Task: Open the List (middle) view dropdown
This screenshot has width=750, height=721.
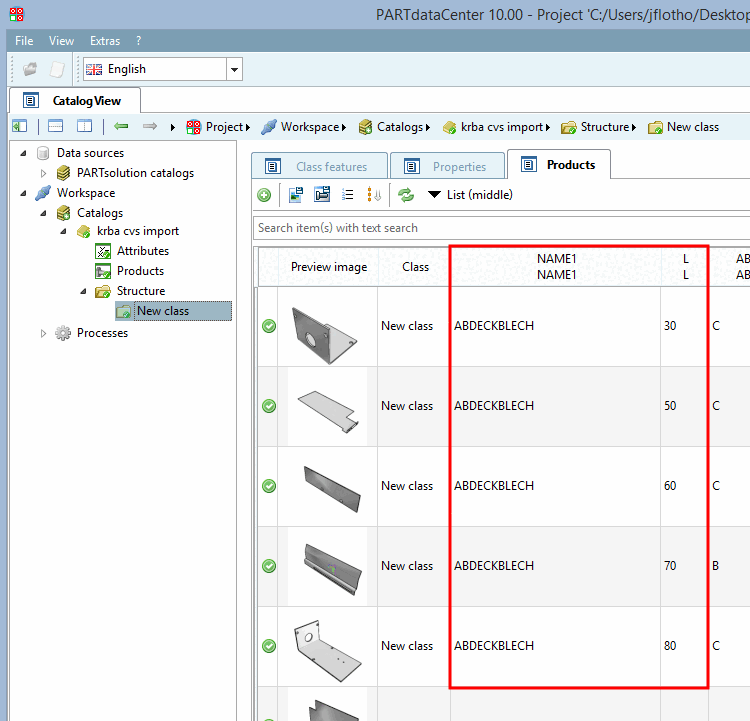Action: point(470,195)
